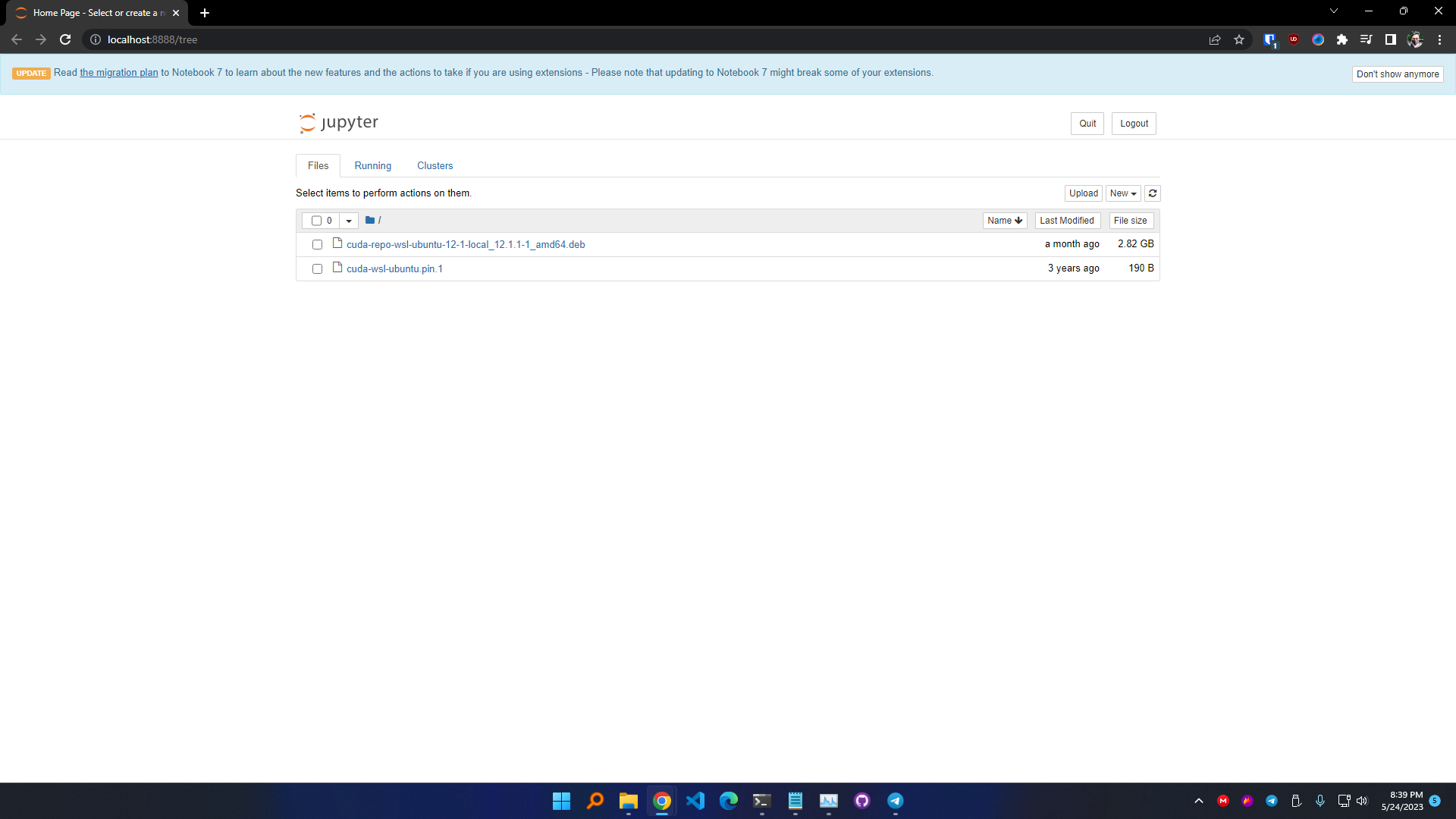Bookmark this page with the star icon
The height and width of the screenshot is (819, 1456).
[x=1239, y=39]
